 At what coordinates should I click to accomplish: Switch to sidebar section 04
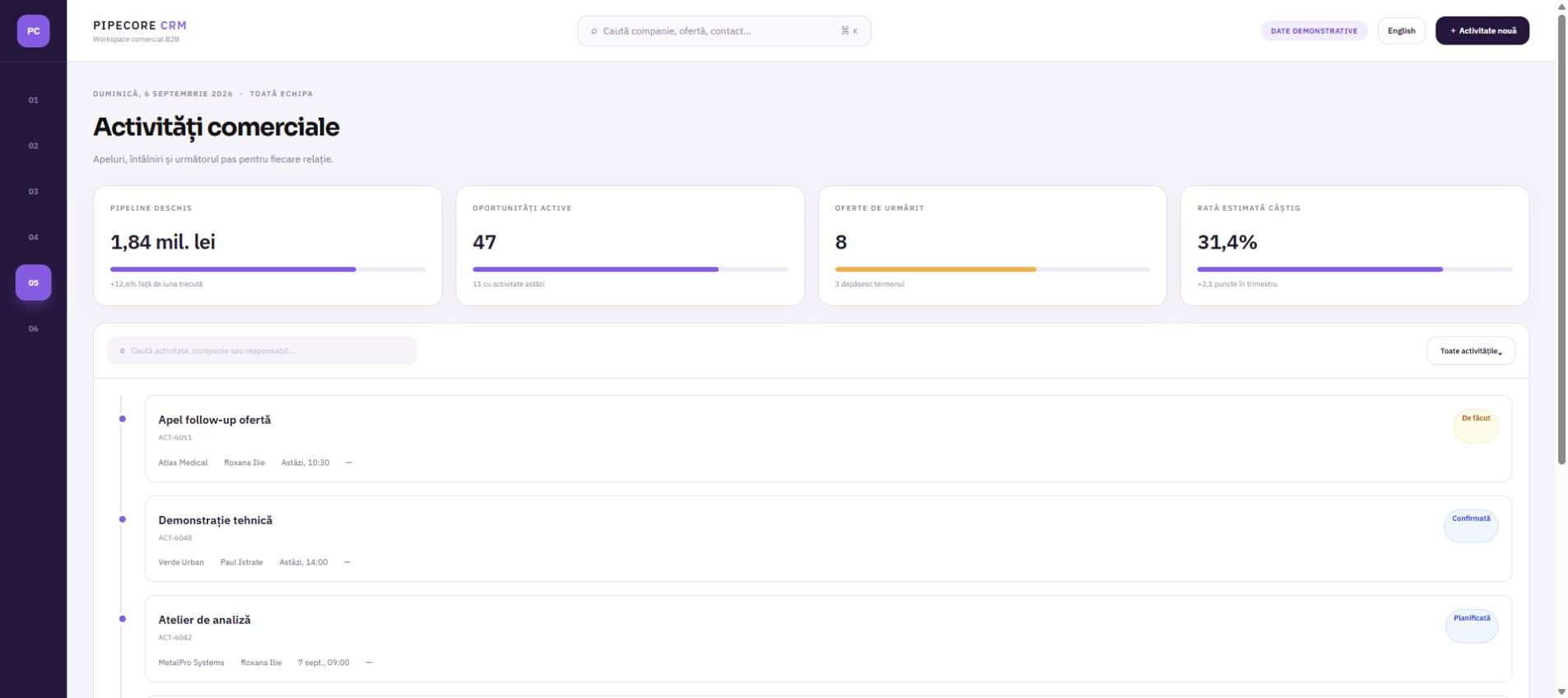coord(33,237)
